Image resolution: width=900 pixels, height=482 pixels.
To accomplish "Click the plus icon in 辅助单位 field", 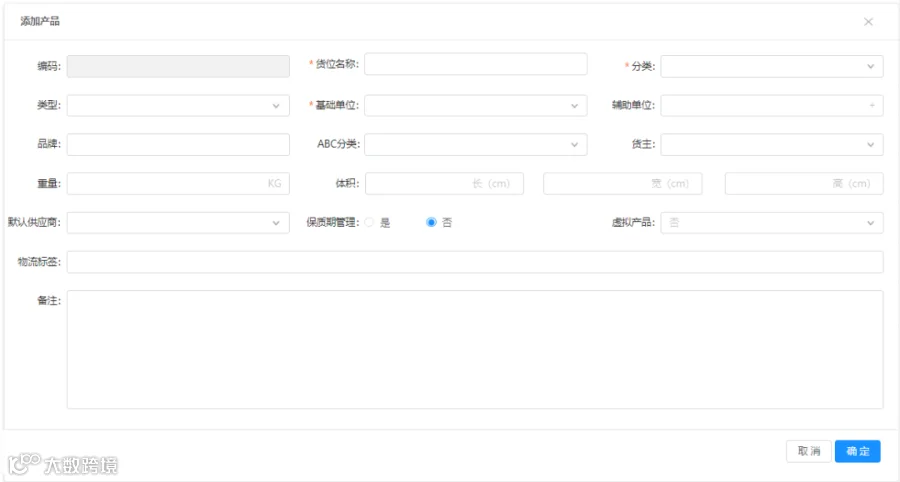I will [x=871, y=105].
